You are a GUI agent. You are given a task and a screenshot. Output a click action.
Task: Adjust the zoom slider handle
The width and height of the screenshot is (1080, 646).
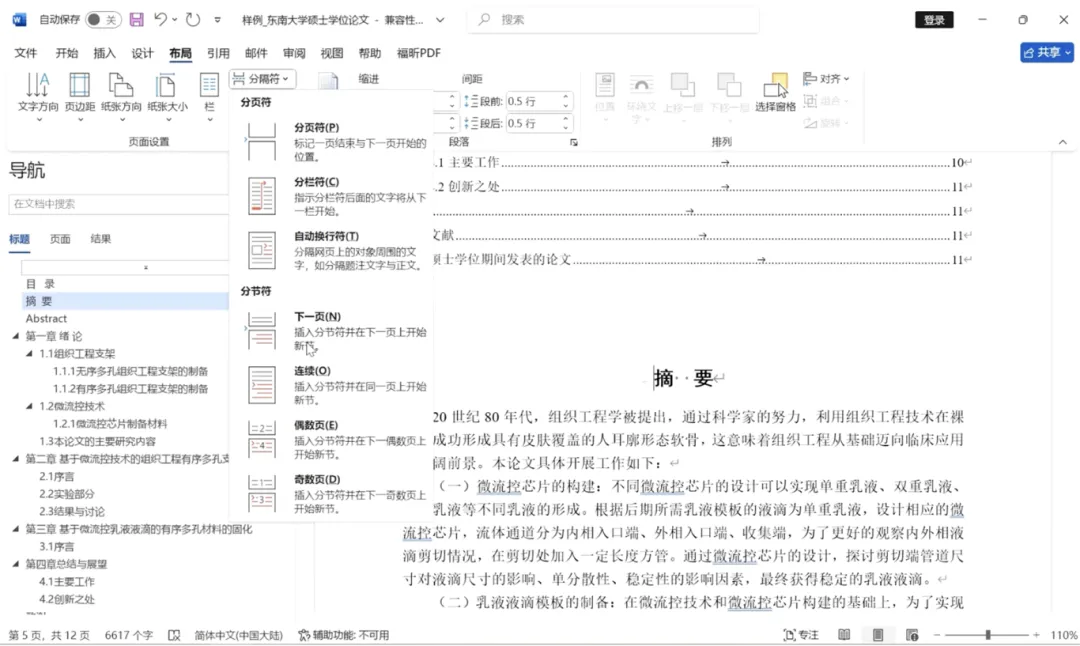988,635
